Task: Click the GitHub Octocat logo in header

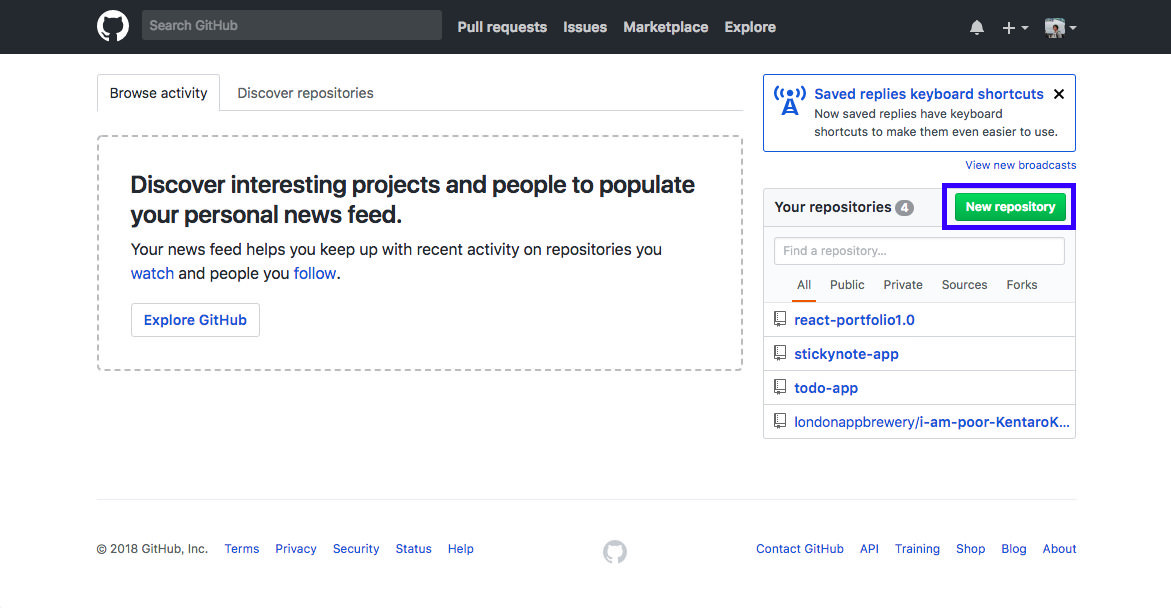Action: coord(113,26)
